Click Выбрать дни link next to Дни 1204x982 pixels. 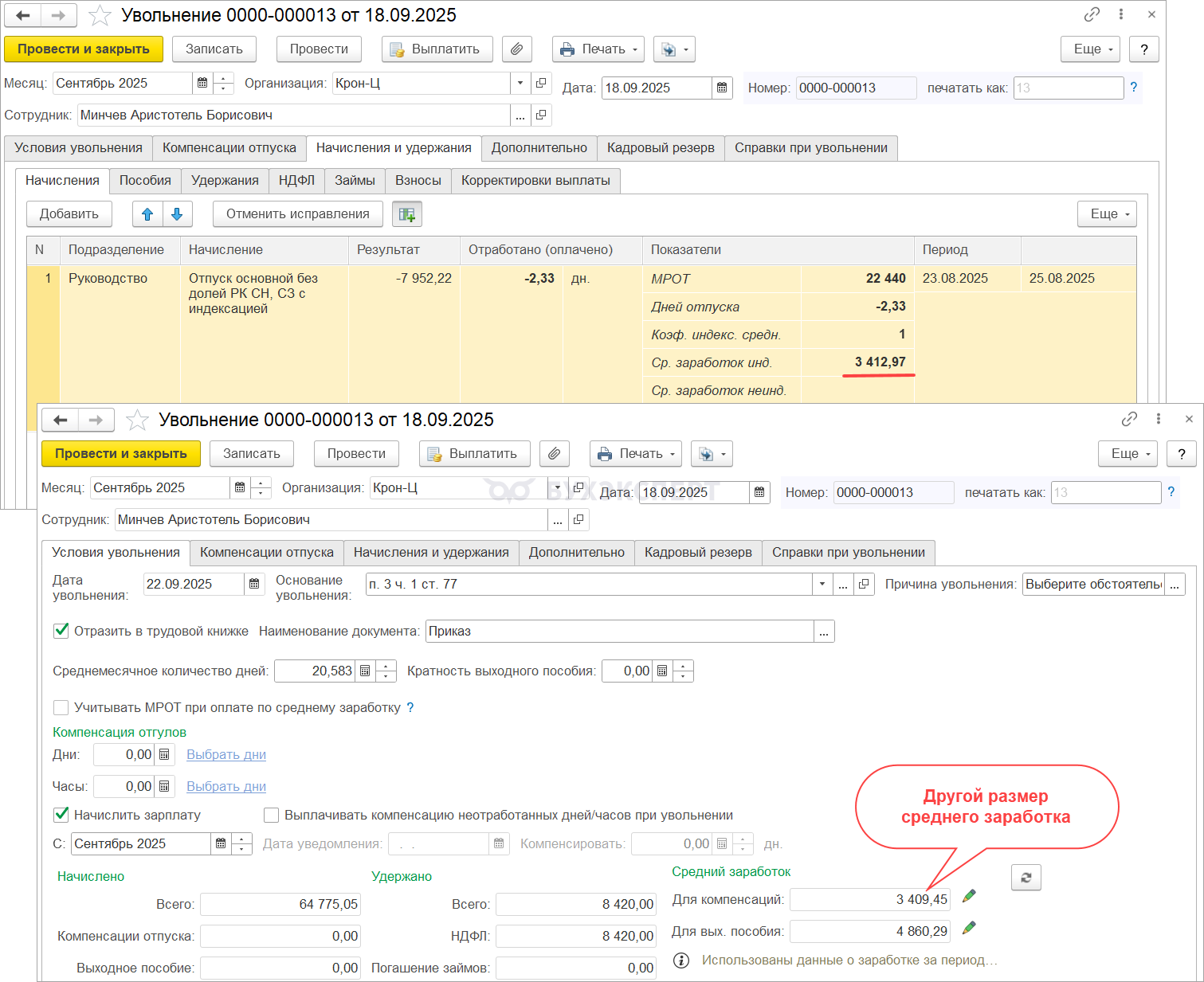click(226, 755)
